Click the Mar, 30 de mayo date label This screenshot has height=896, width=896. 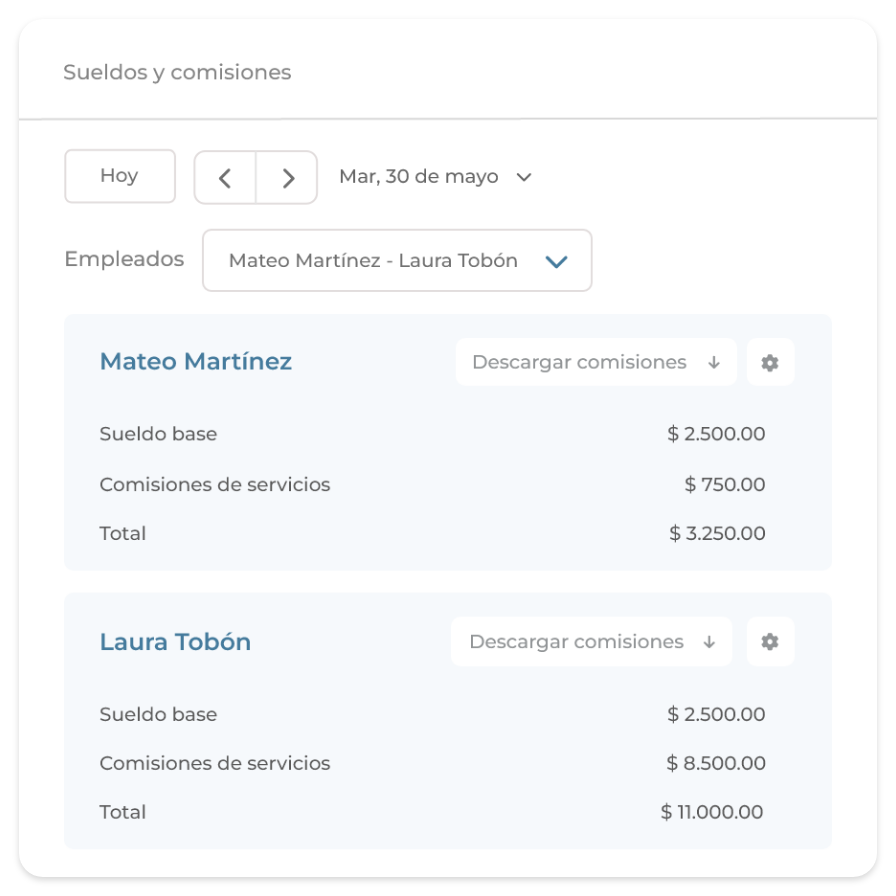coord(419,177)
